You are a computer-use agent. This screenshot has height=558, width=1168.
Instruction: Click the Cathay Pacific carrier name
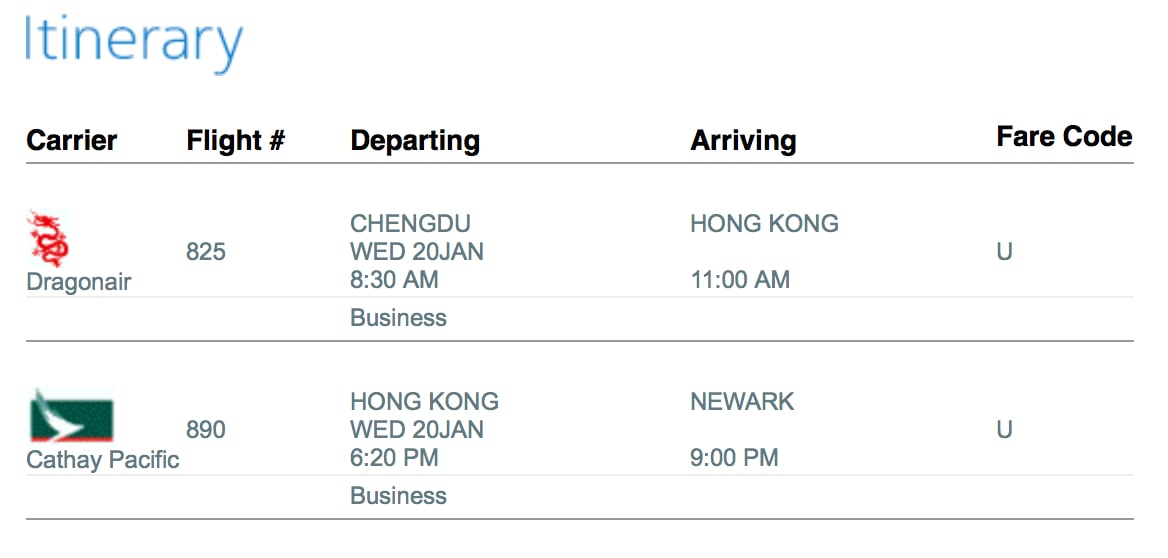point(103,460)
